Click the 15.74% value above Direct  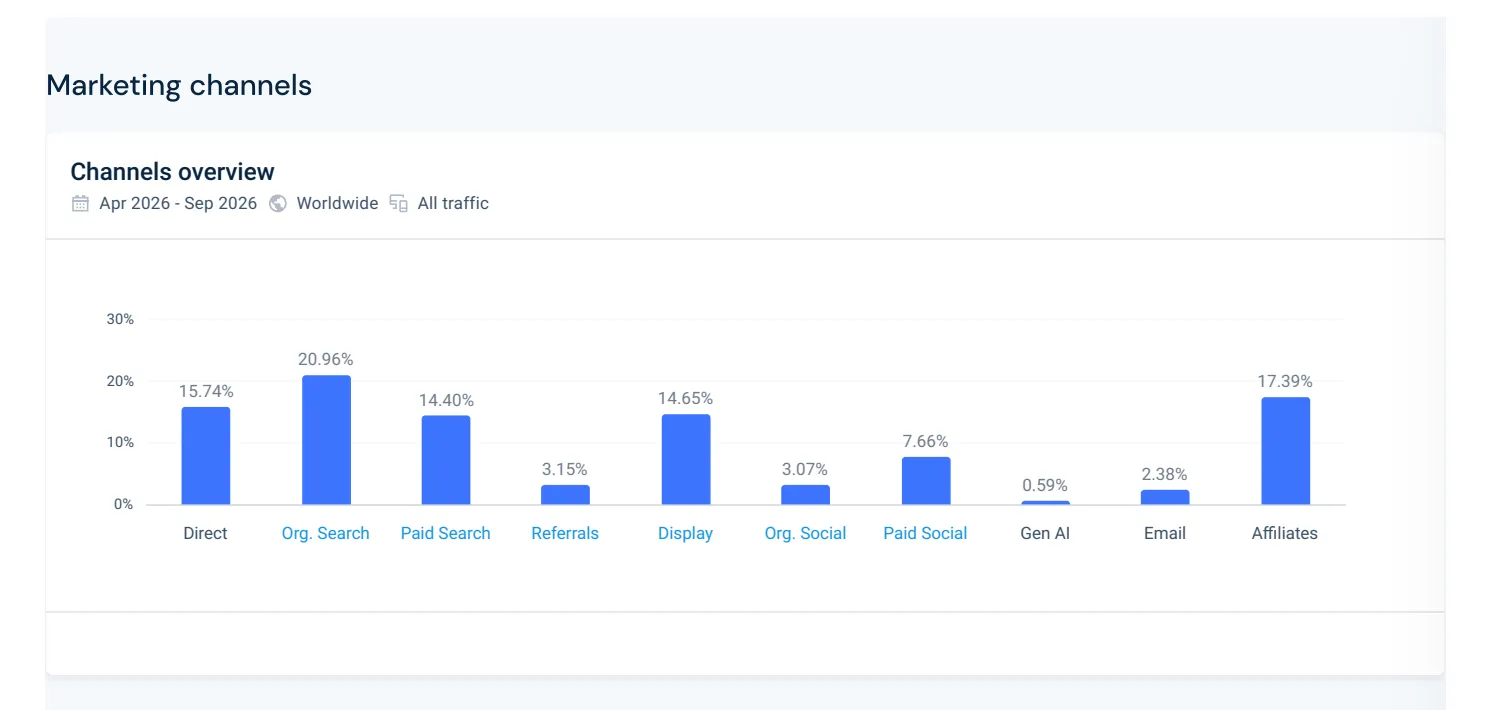point(206,391)
